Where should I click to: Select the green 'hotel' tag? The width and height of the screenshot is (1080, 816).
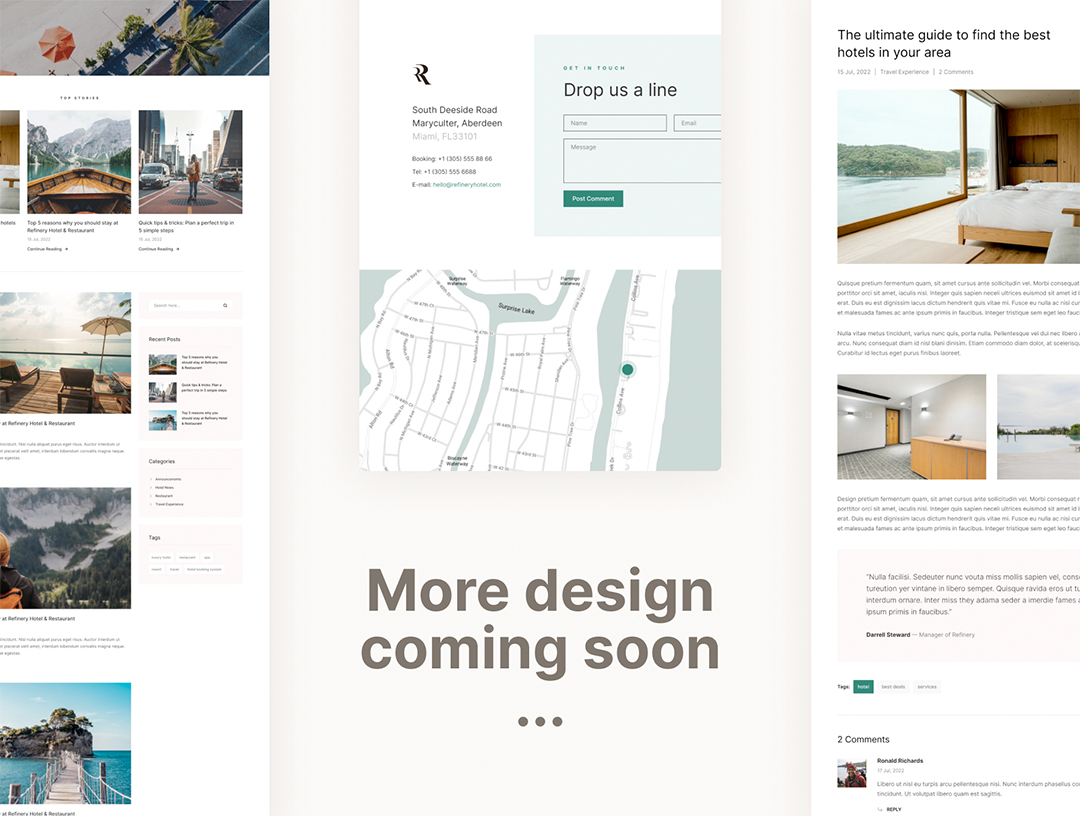coord(863,687)
